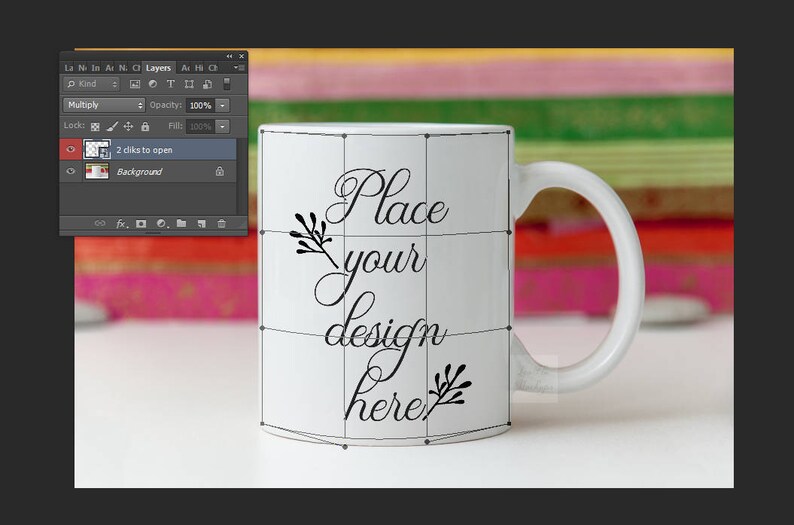794x525 pixels.
Task: Lock layer position with the move icon
Action: point(129,126)
